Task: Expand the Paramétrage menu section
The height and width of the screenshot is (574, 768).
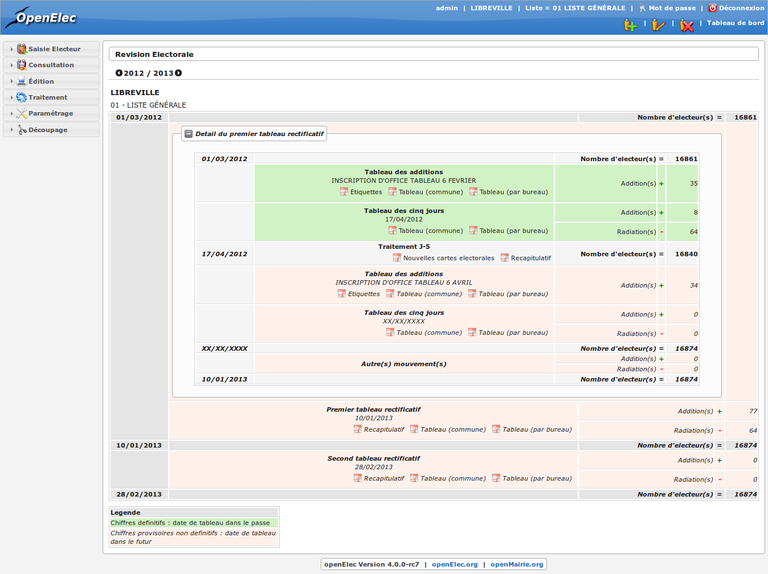Action: 50,113
